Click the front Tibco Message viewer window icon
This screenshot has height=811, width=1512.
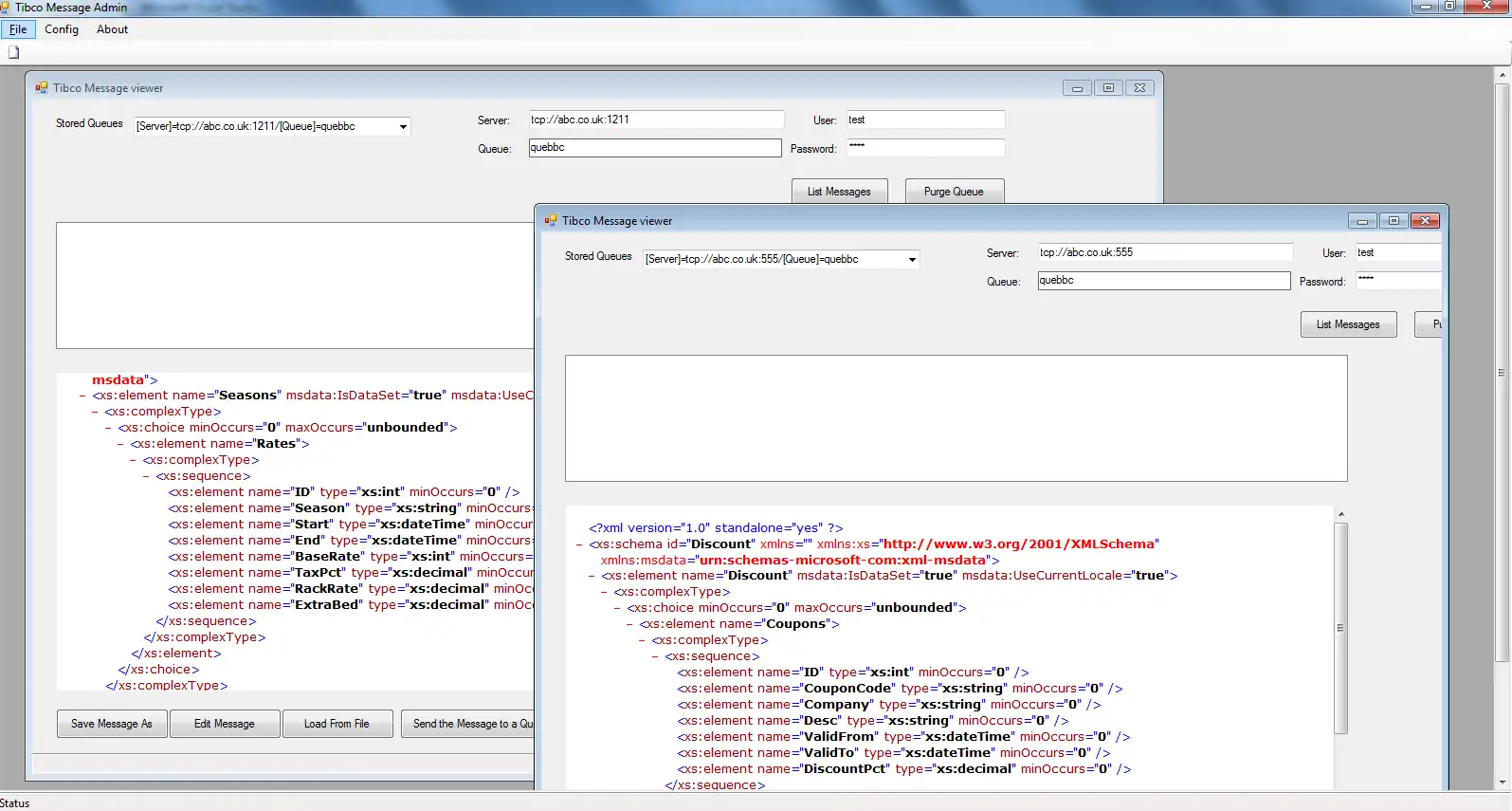pos(551,221)
